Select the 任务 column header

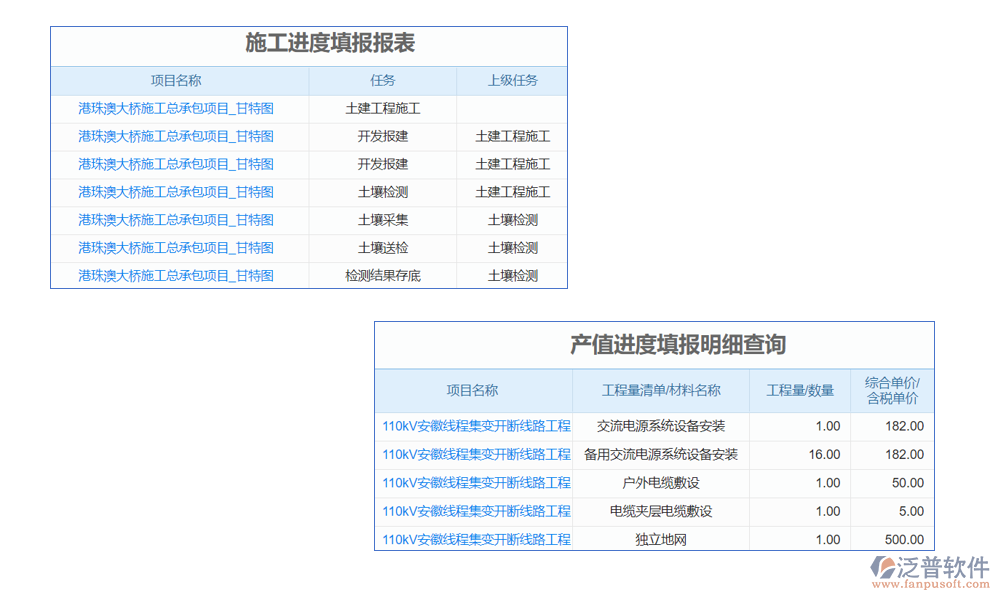[x=382, y=81]
